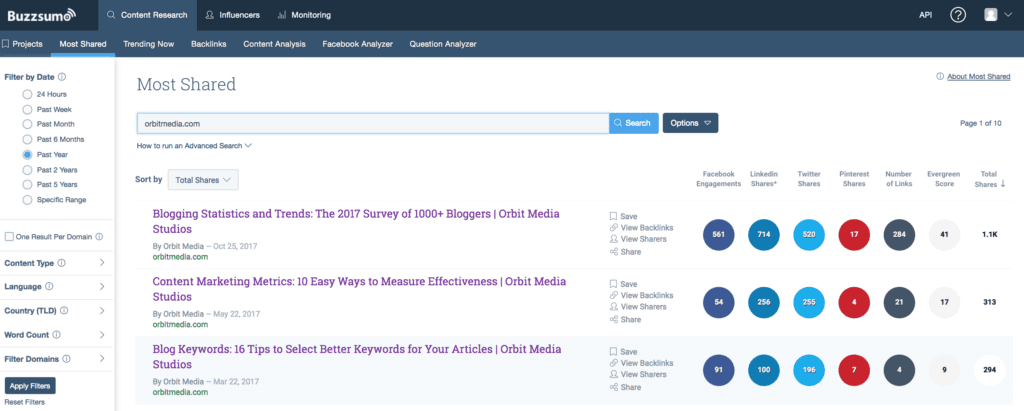
Task: Click the 17 Pinterest Shares circle
Action: point(854,235)
